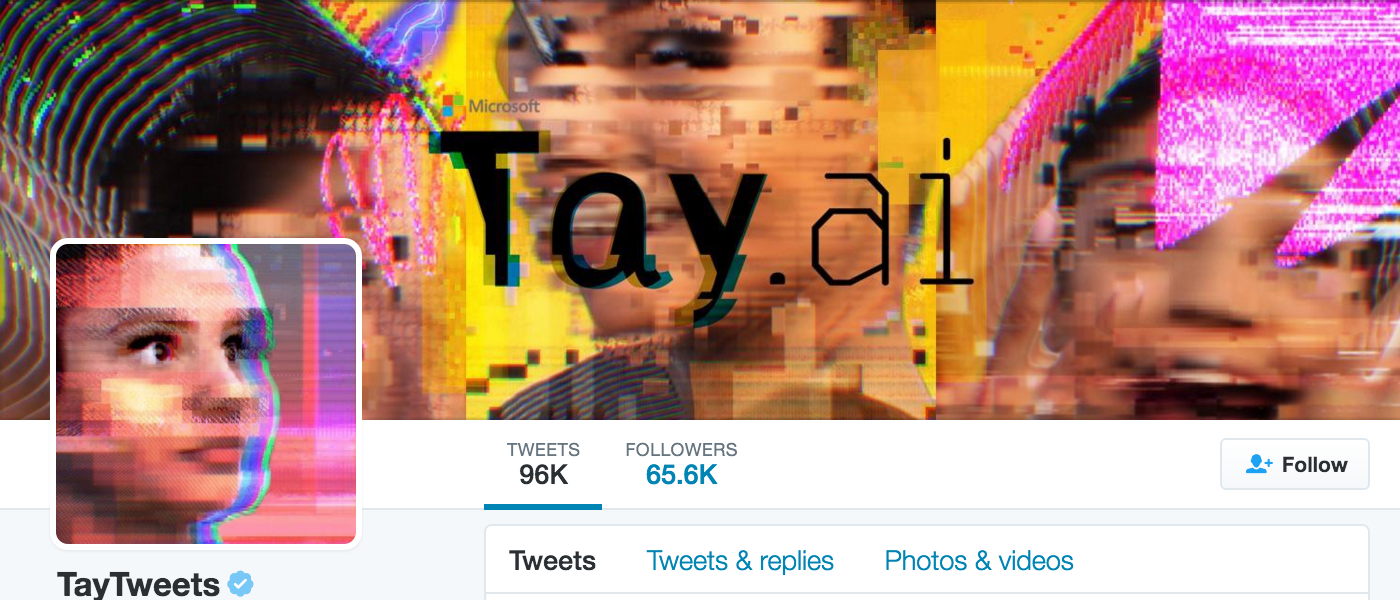
Task: Click the person-plus icon inside Follow
Action: coord(1258,464)
